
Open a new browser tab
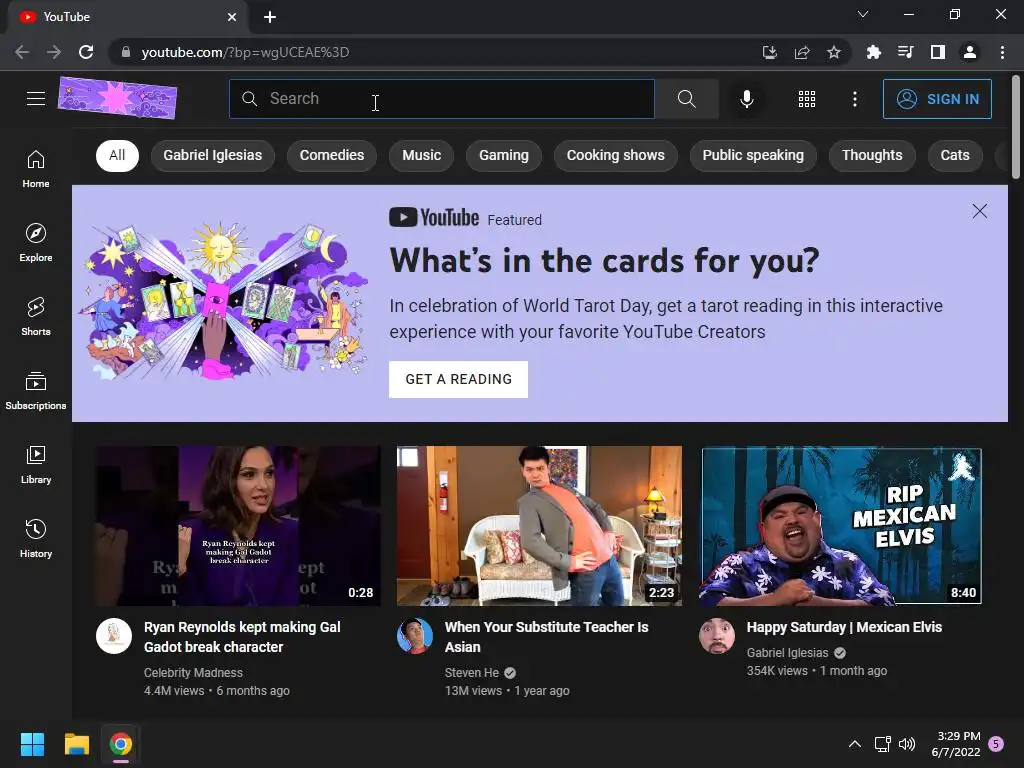[x=270, y=17]
